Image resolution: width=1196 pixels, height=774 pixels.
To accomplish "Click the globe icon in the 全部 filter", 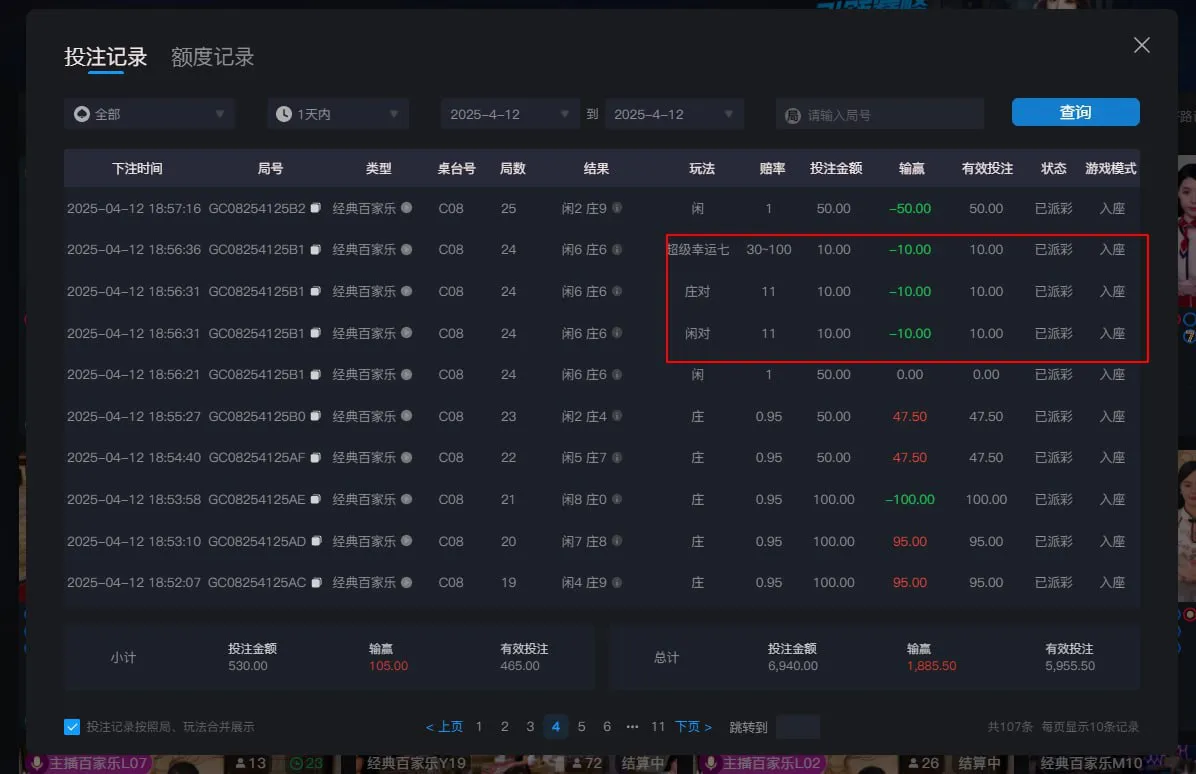I will click(81, 113).
